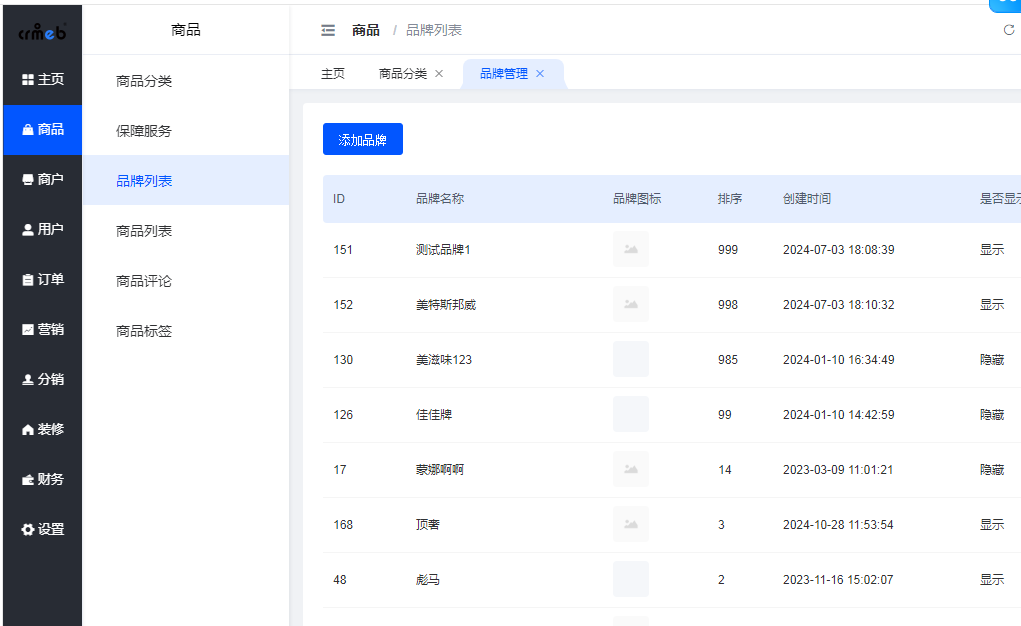Close the 品牌管理 tab
1021x626 pixels.
[x=540, y=74]
